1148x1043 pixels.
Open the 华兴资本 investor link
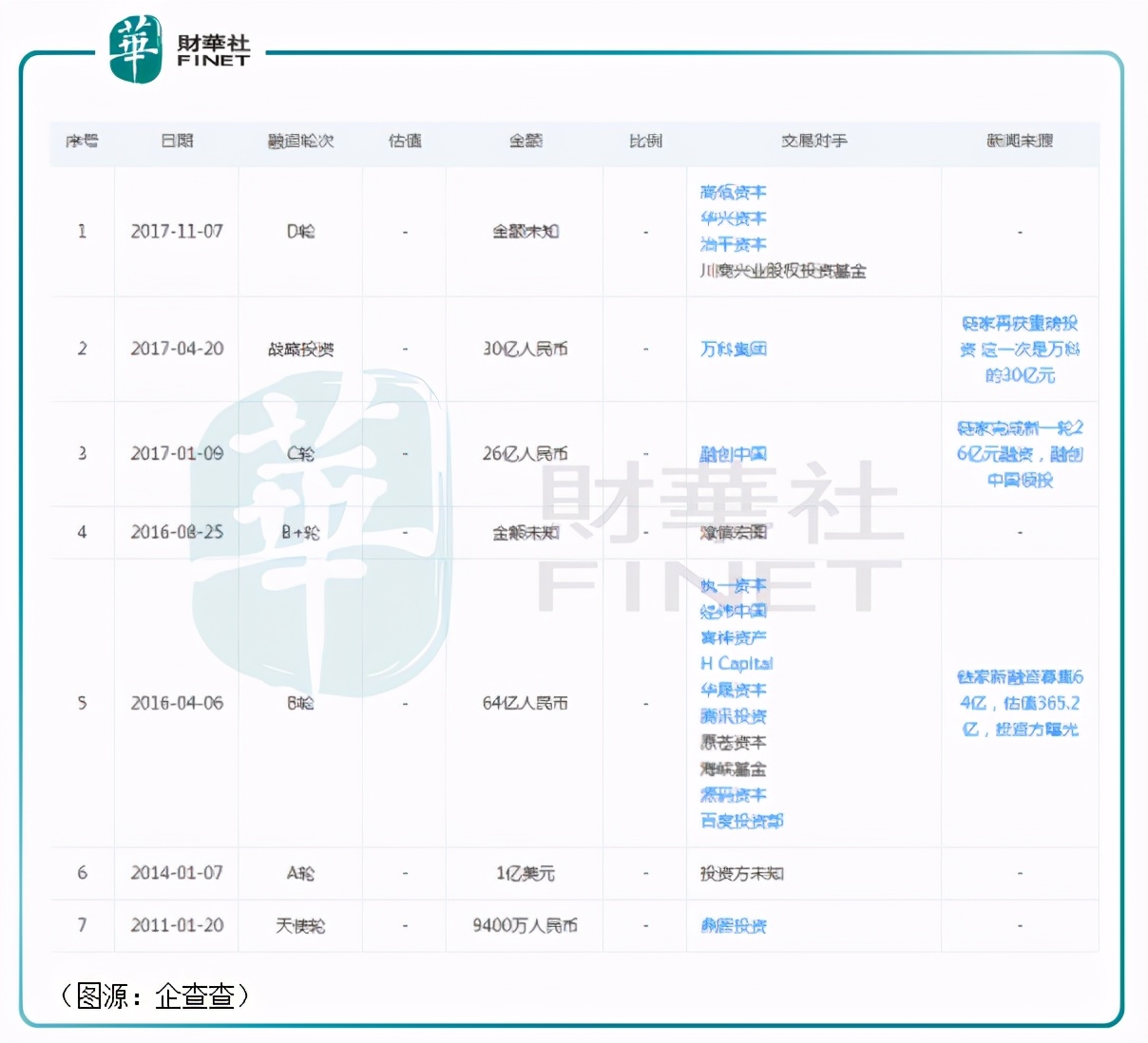pyautogui.click(x=732, y=218)
